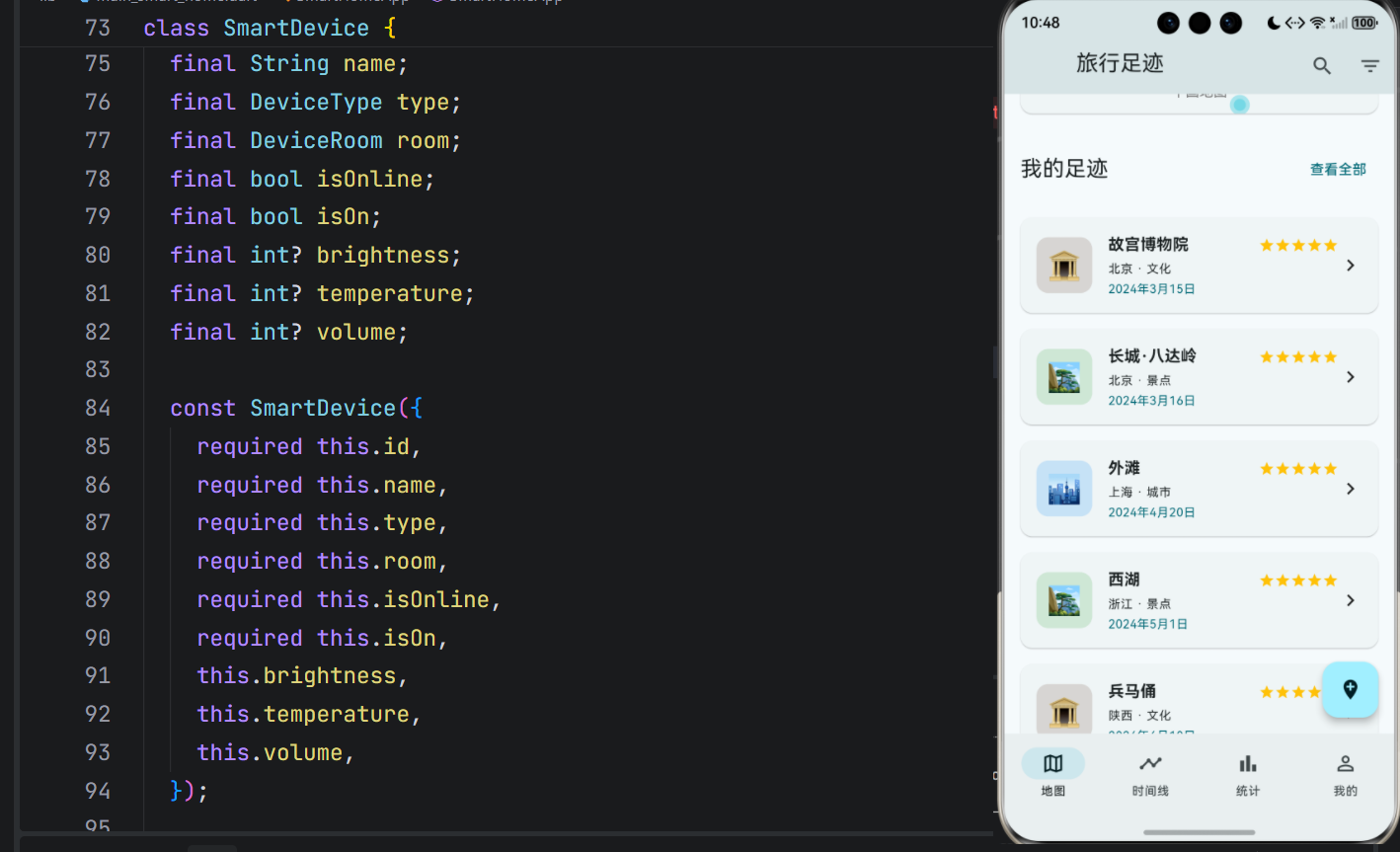The width and height of the screenshot is (1400, 852).
Task: Expand the 故宫博物院 entry chevron
Action: (x=1351, y=266)
